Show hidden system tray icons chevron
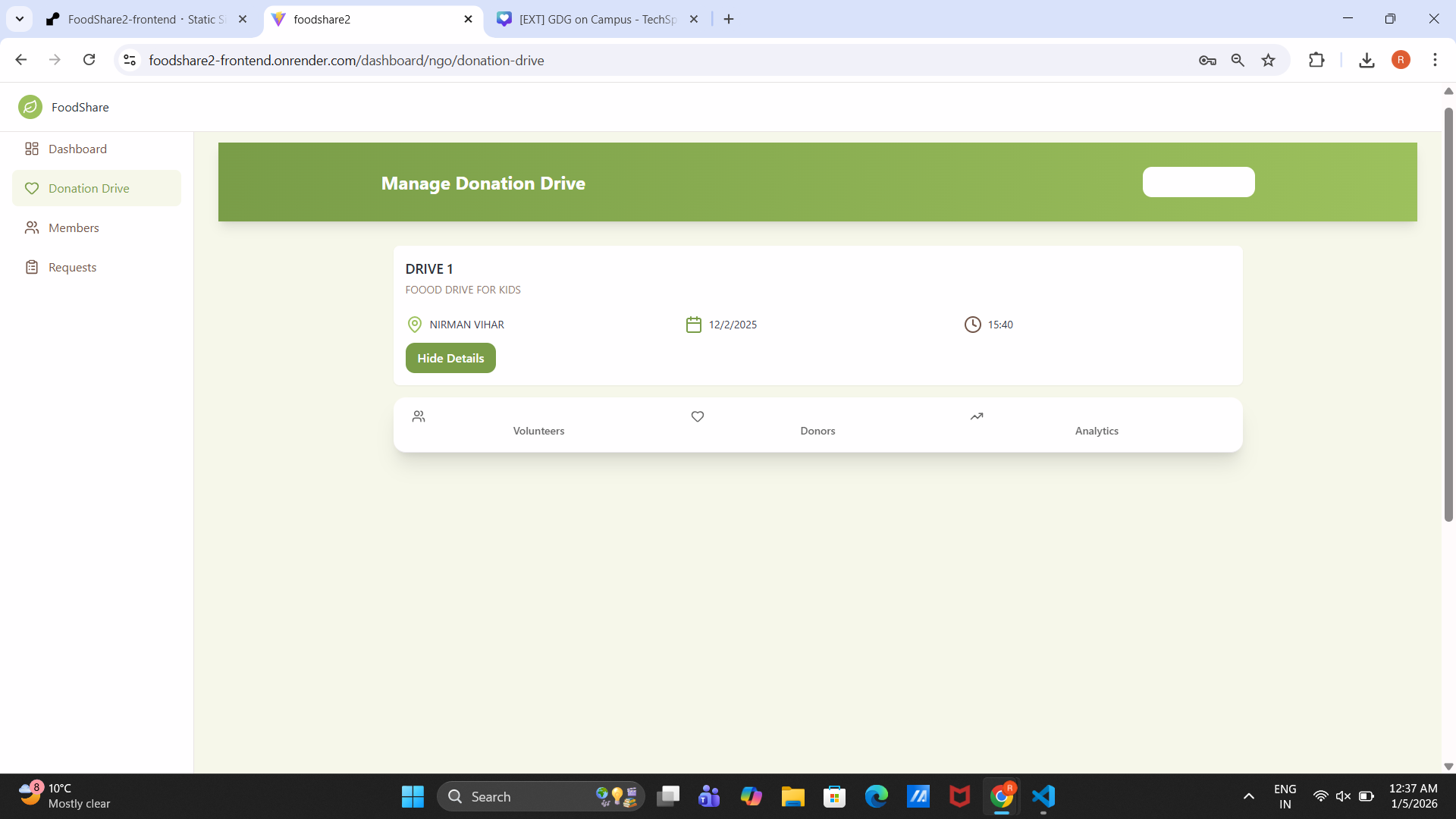Screen dimensions: 1456x819 (1248, 796)
